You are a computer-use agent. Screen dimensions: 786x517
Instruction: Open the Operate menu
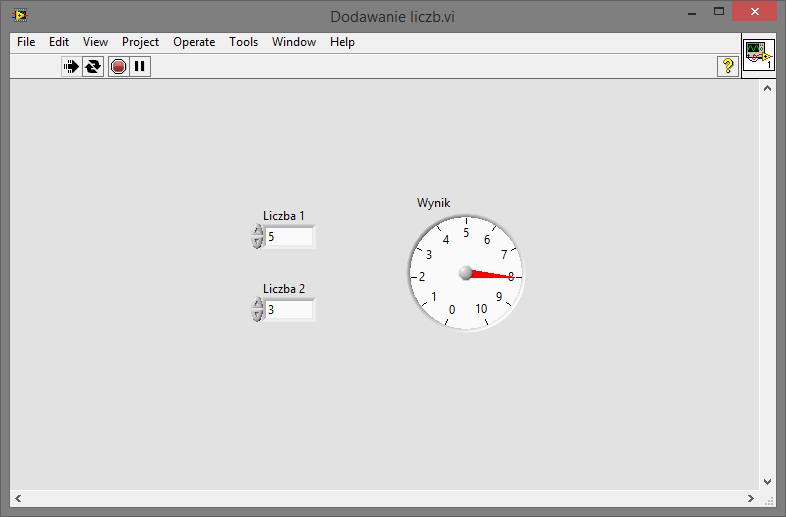pyautogui.click(x=194, y=42)
